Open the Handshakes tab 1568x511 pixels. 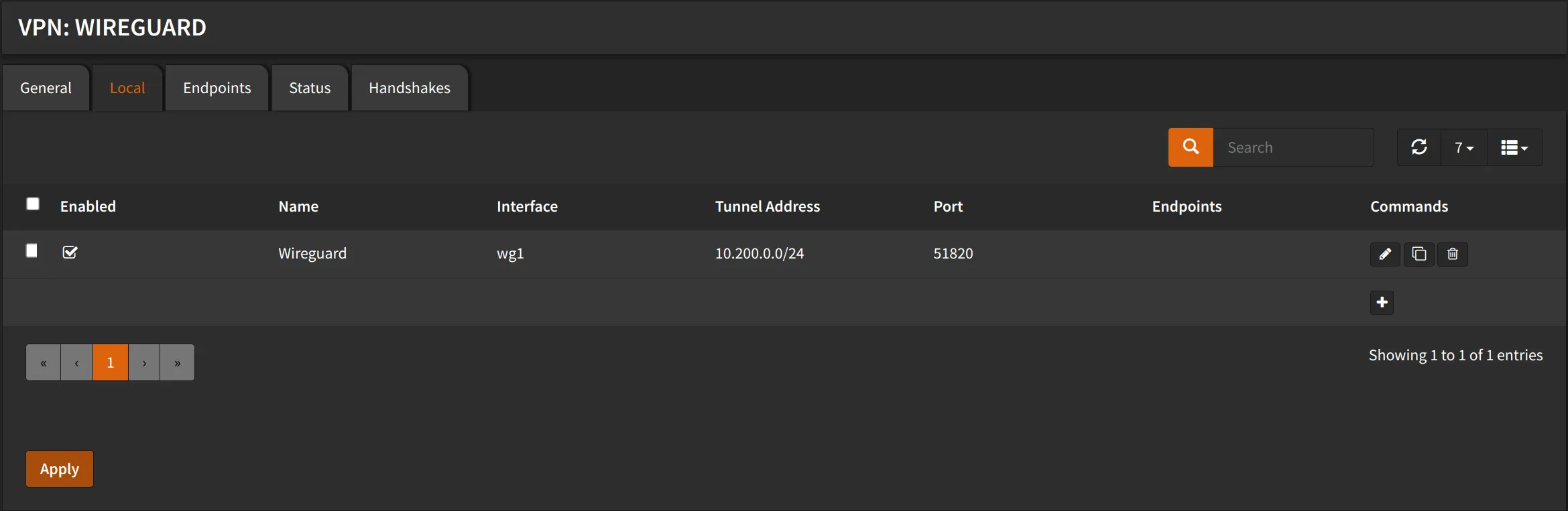(409, 87)
